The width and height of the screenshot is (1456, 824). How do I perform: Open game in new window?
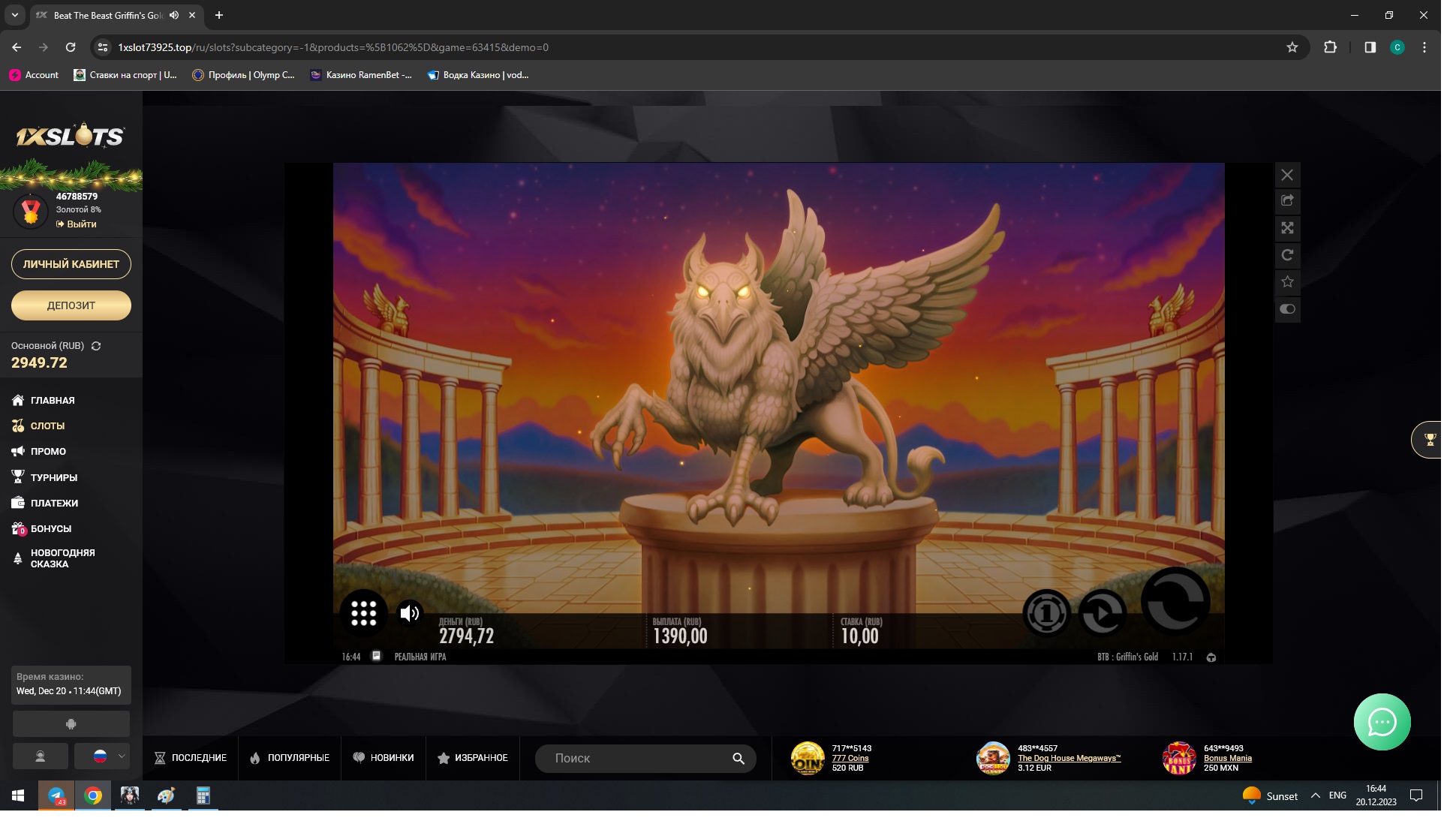(x=1287, y=200)
